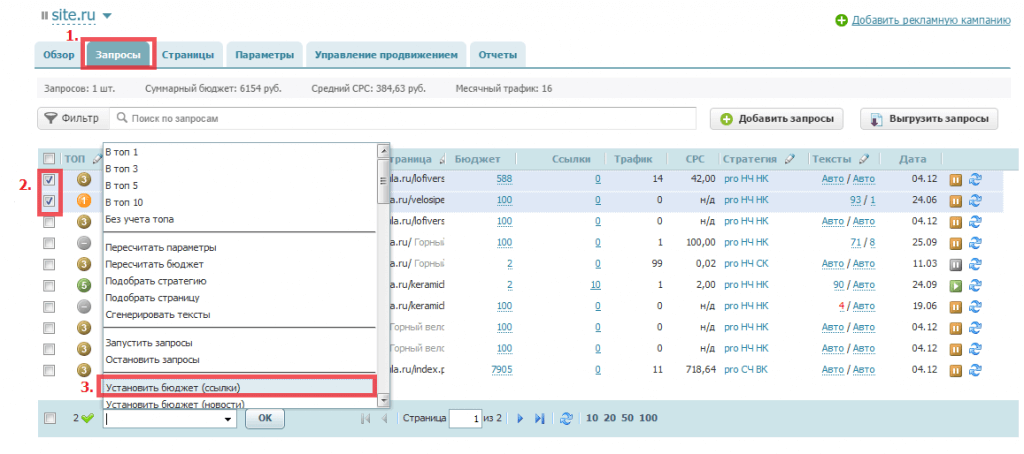1024x454 pixels.
Task: Refresh the query dated 24.09
Action: (976, 285)
